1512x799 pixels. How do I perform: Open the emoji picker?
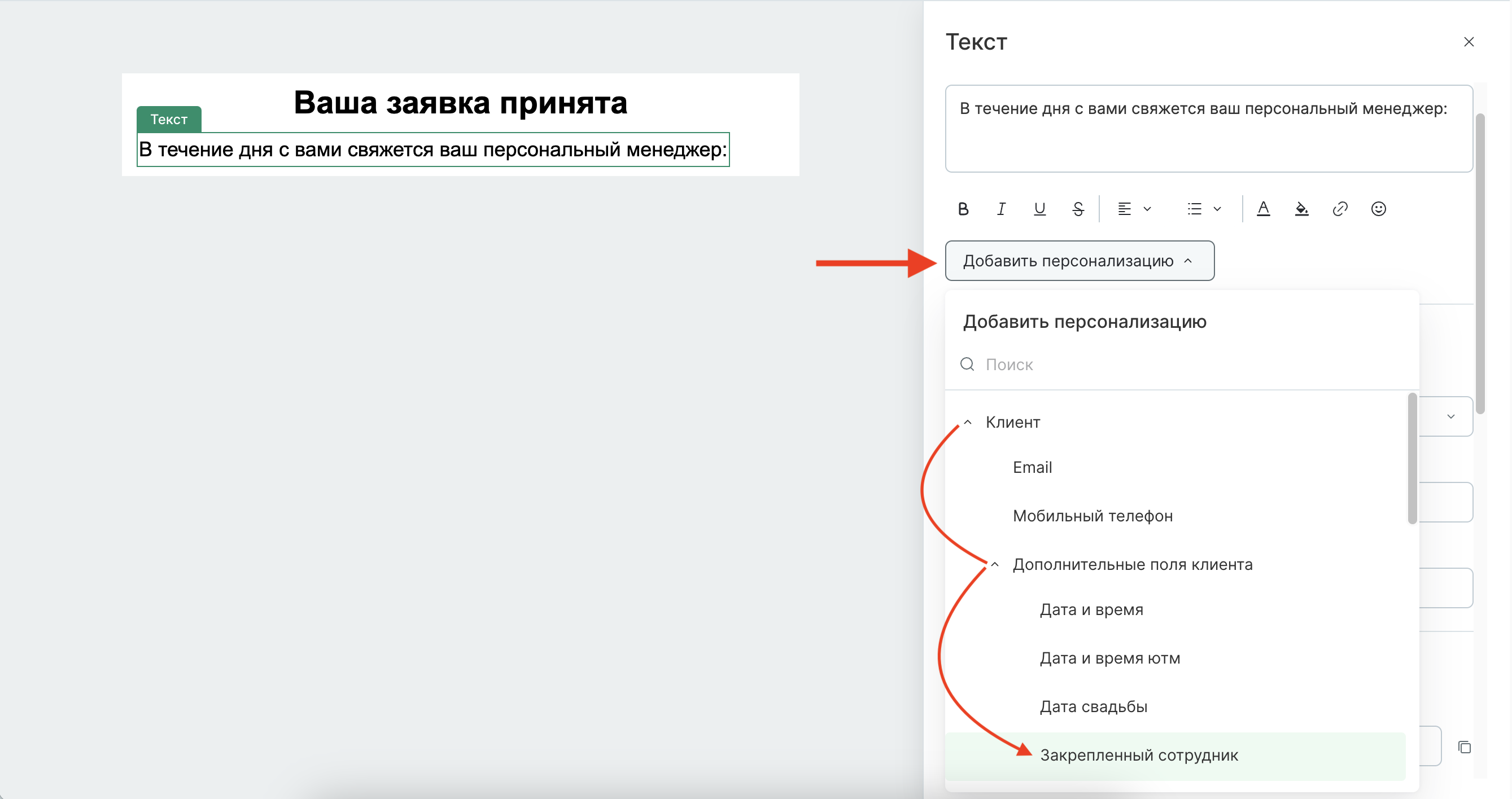(x=1378, y=209)
